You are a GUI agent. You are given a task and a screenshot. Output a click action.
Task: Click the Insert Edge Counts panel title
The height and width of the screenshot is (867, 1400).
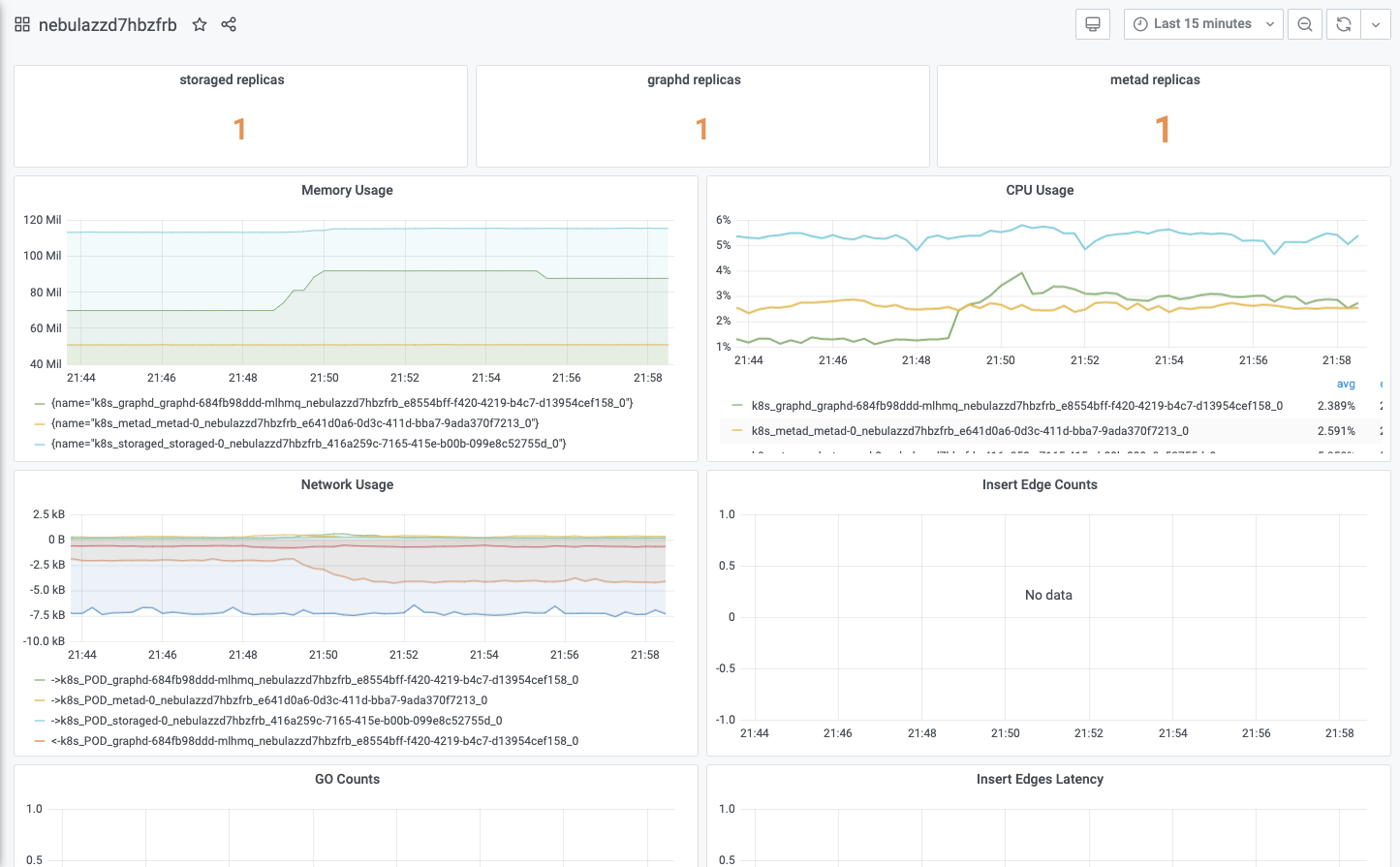[1040, 484]
